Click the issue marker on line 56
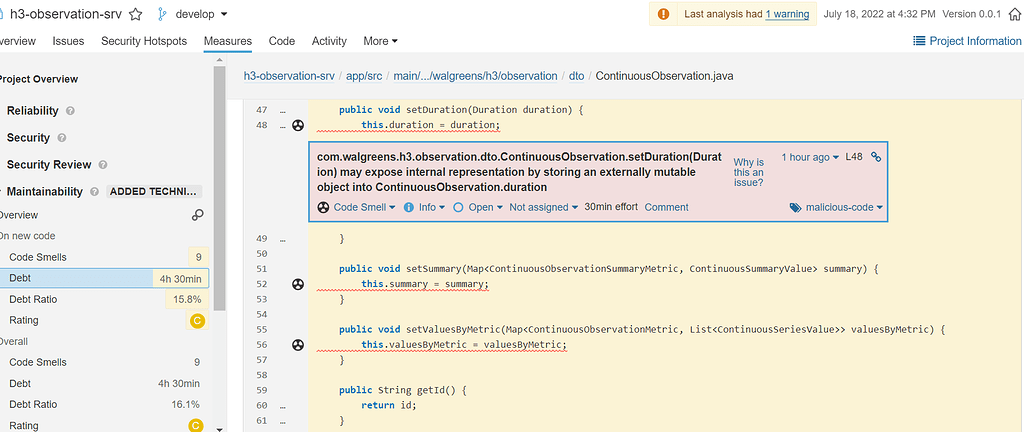Image resolution: width=1024 pixels, height=432 pixels. (297, 345)
